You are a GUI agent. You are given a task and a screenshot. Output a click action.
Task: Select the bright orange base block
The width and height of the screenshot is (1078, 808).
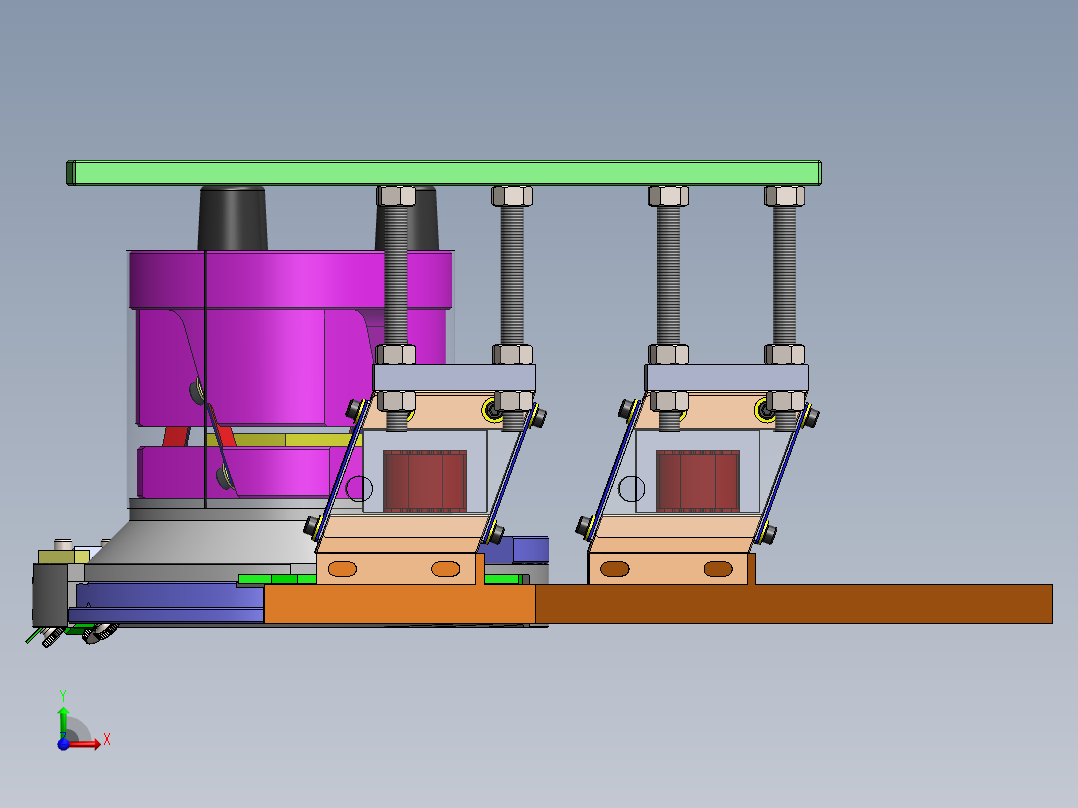click(x=399, y=604)
